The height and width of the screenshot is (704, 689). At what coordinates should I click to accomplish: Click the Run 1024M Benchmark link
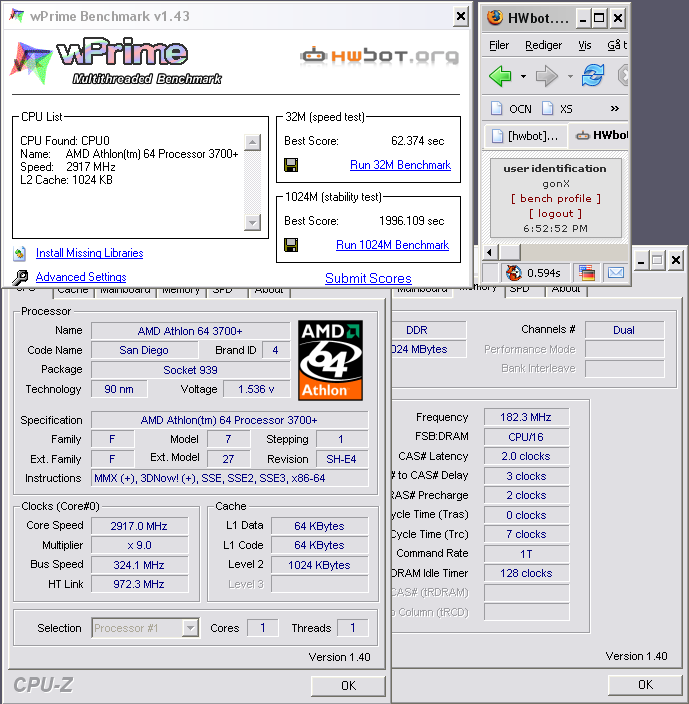[x=392, y=245]
